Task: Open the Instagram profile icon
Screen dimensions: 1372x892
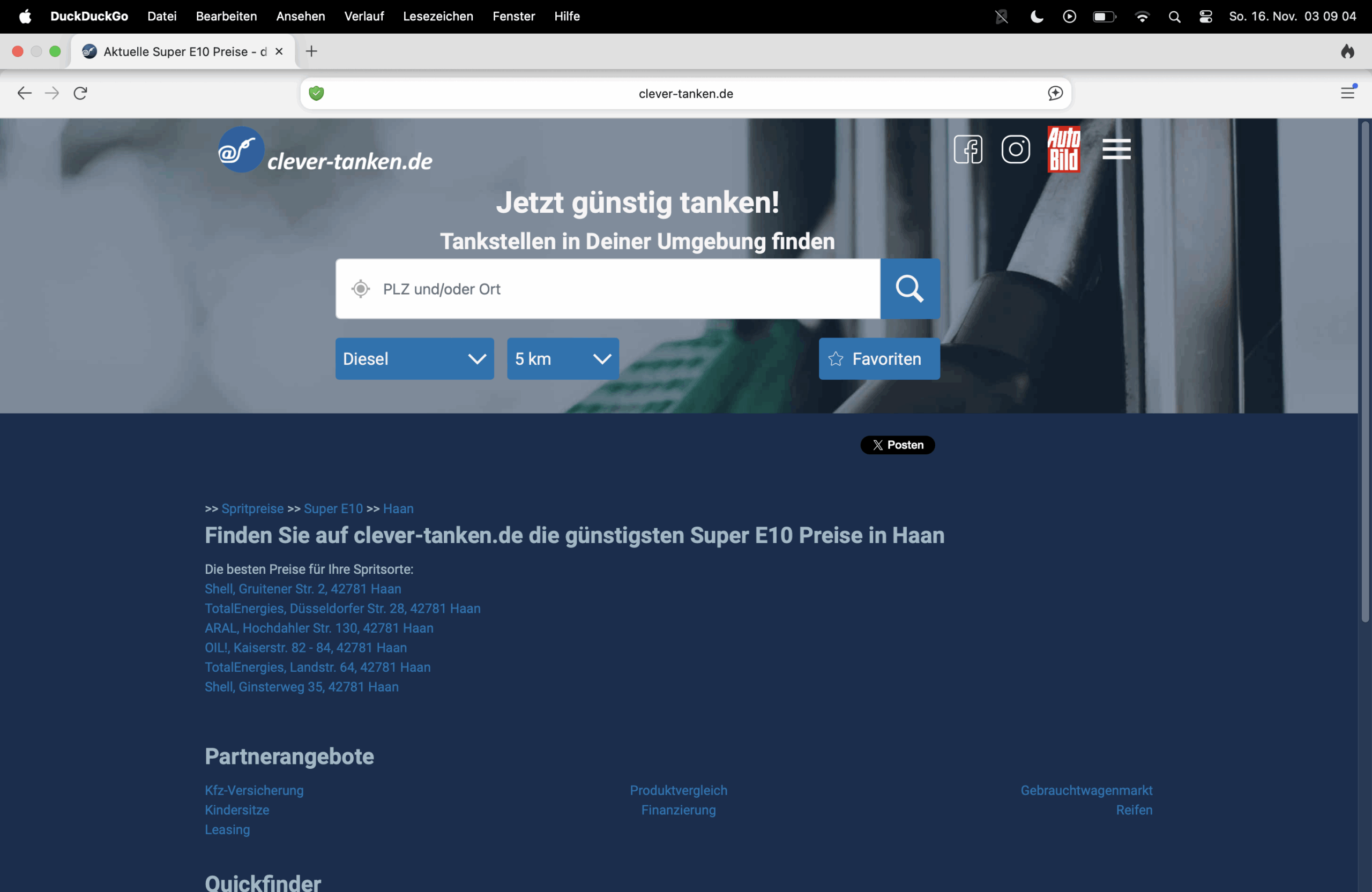Action: [x=1016, y=149]
